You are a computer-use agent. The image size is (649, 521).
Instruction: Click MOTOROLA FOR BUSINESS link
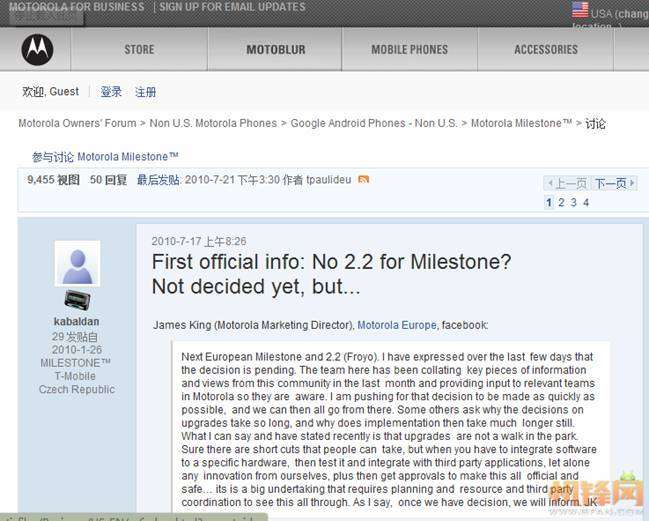point(77,7)
